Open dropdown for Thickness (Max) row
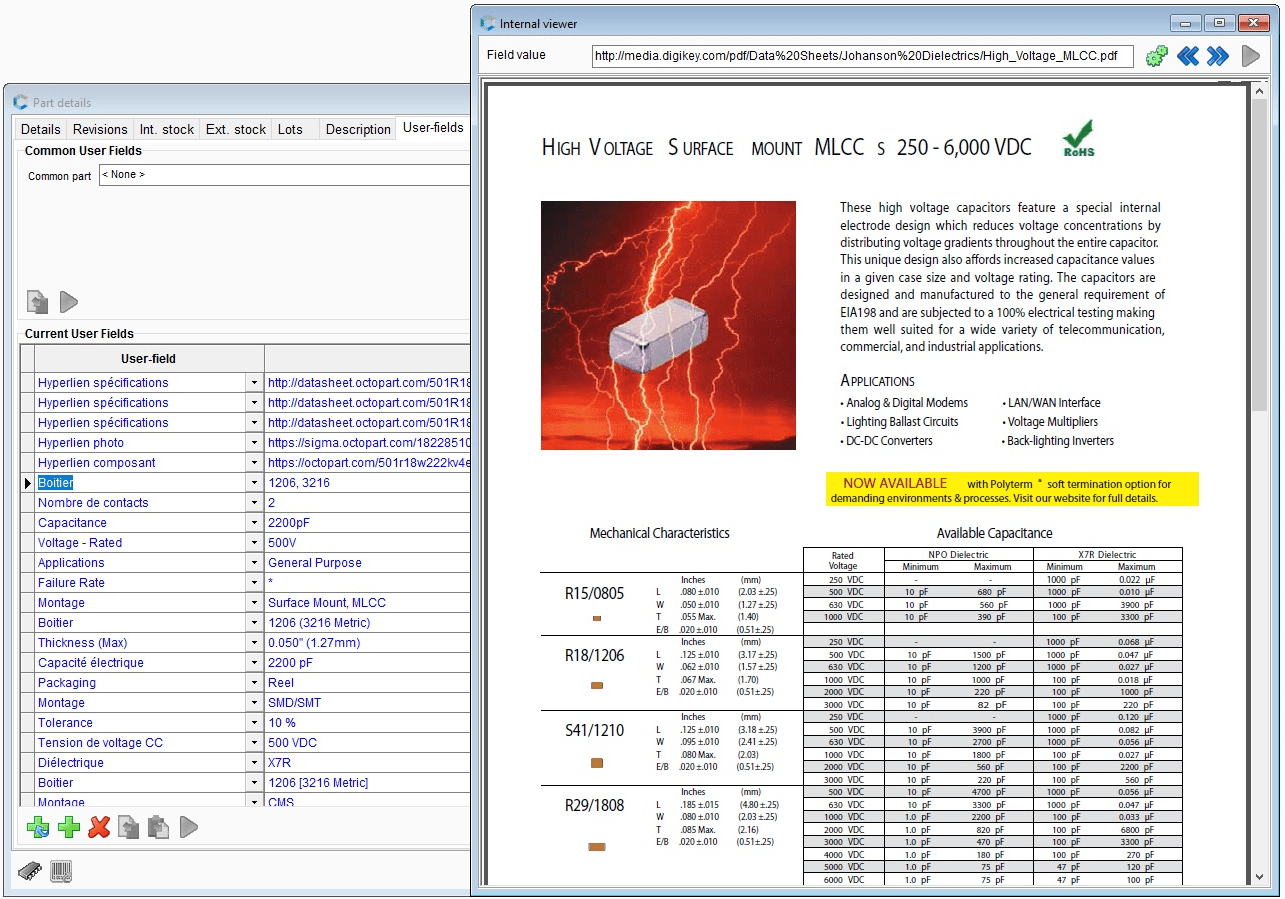1285x899 pixels. tap(254, 643)
